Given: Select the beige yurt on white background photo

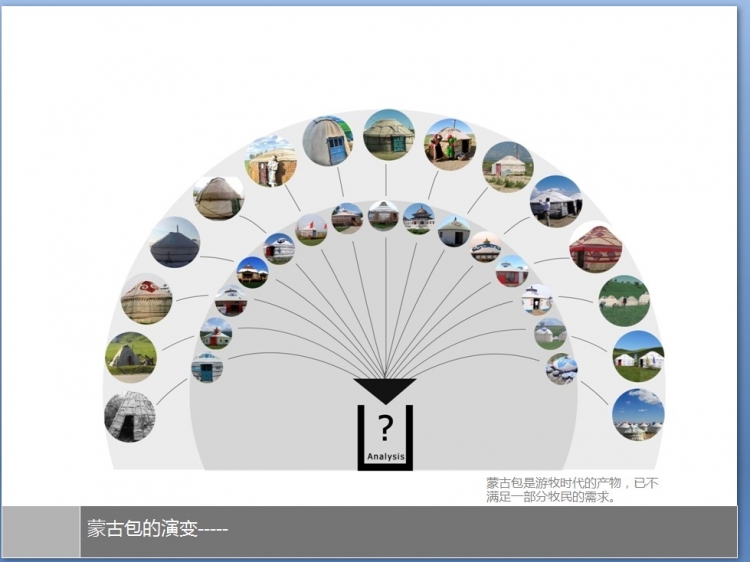Looking at the screenshot, I should (x=219, y=198).
